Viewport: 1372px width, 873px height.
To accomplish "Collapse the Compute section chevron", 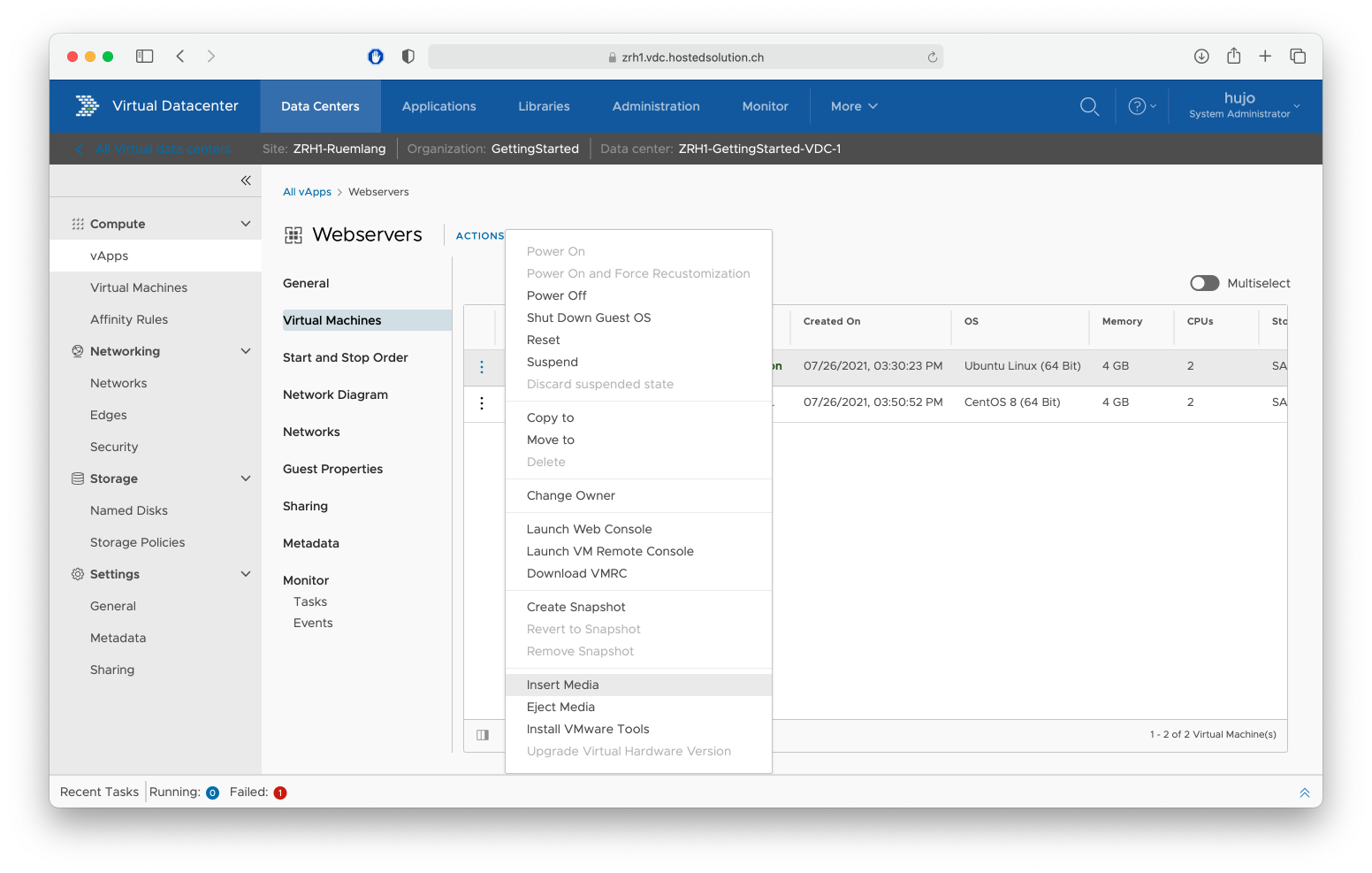I will click(246, 224).
